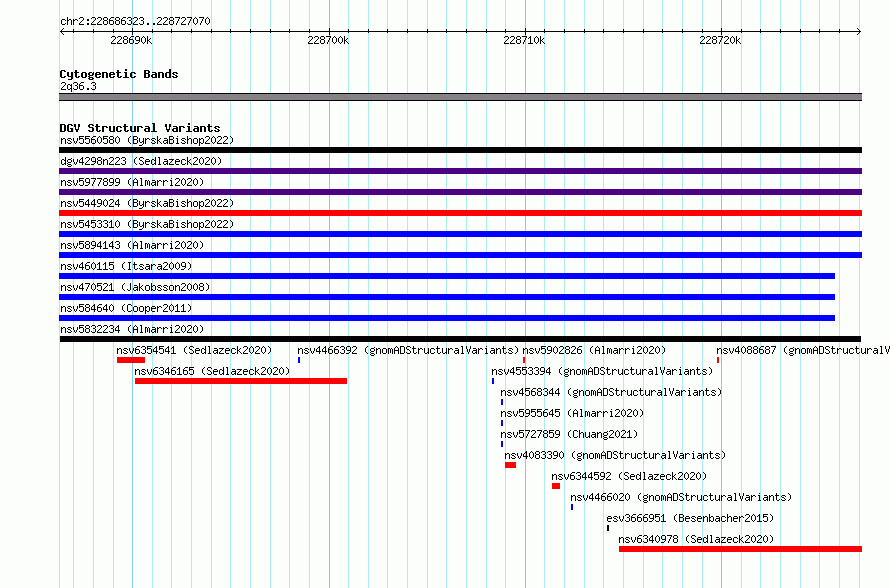
Task: Open nsv5977899 (Almarri2020) variant label
Action: click(132, 182)
